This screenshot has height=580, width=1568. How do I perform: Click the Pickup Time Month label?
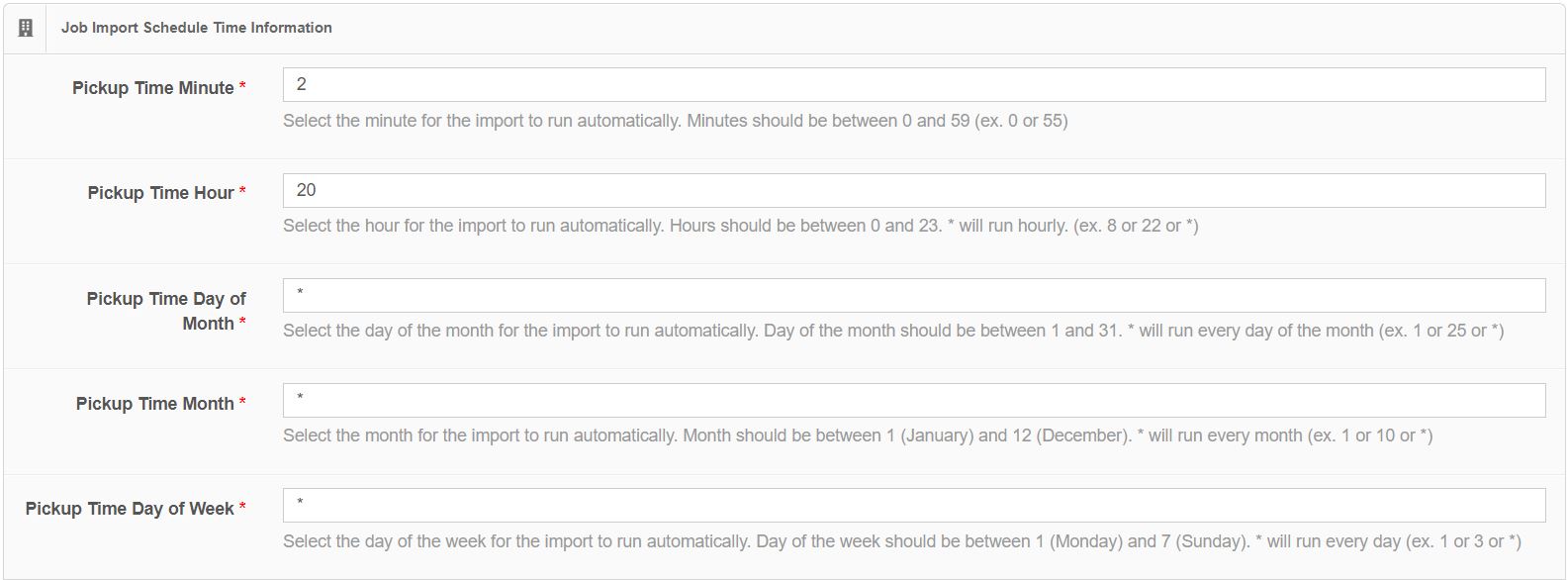154,404
